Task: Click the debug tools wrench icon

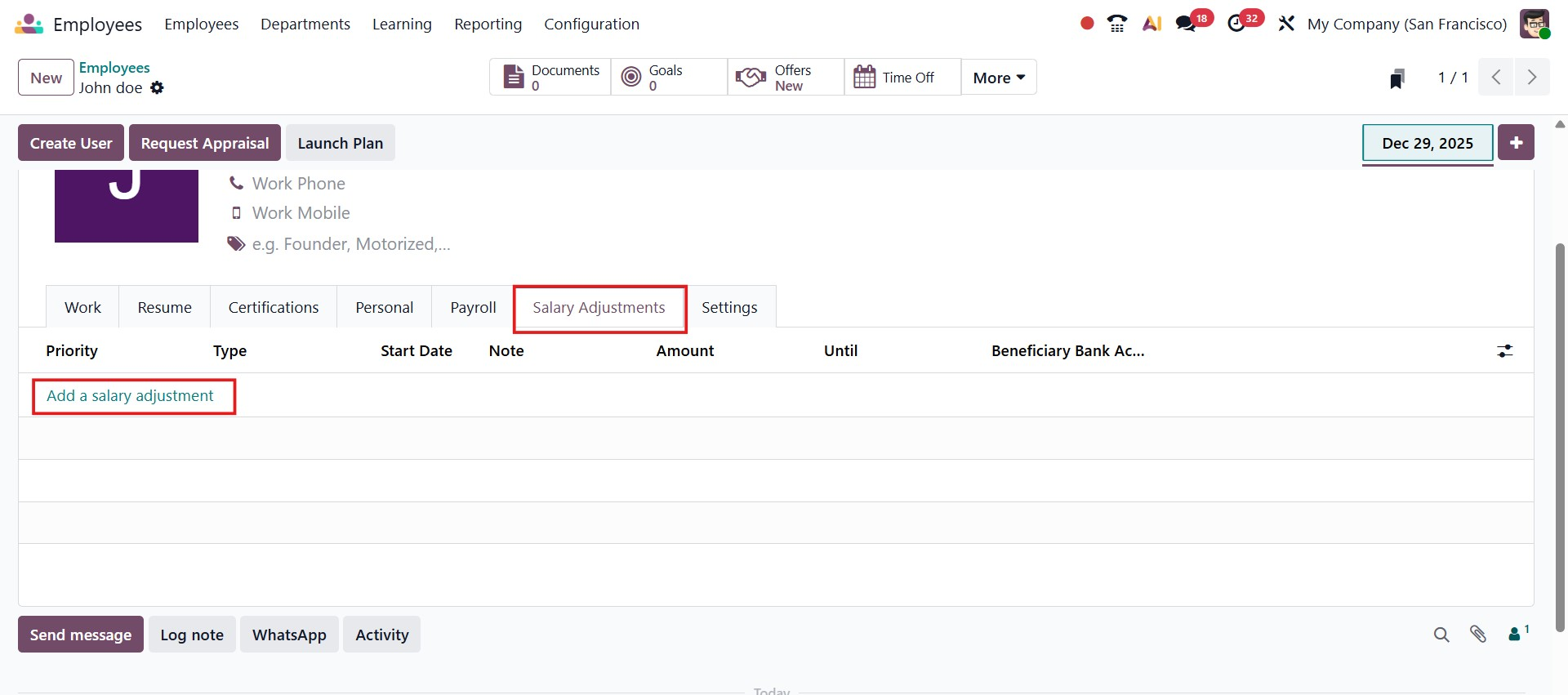Action: coord(1286,24)
